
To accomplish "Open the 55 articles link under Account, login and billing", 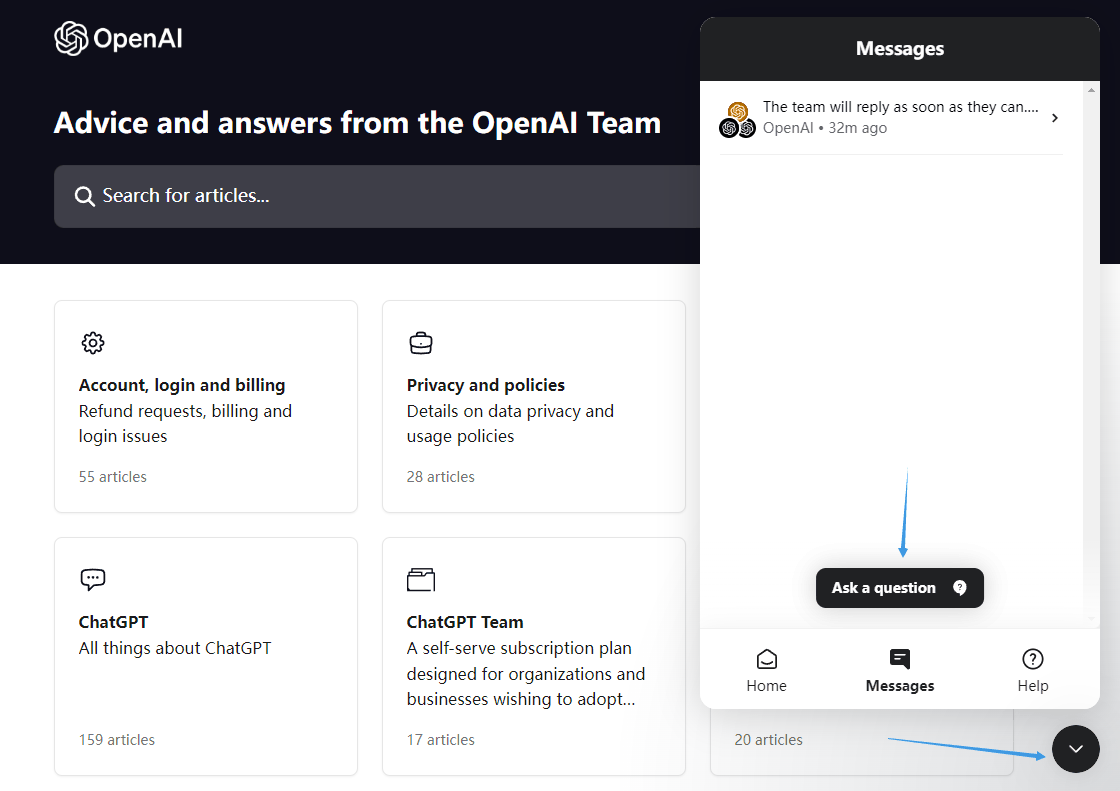I will click(112, 476).
